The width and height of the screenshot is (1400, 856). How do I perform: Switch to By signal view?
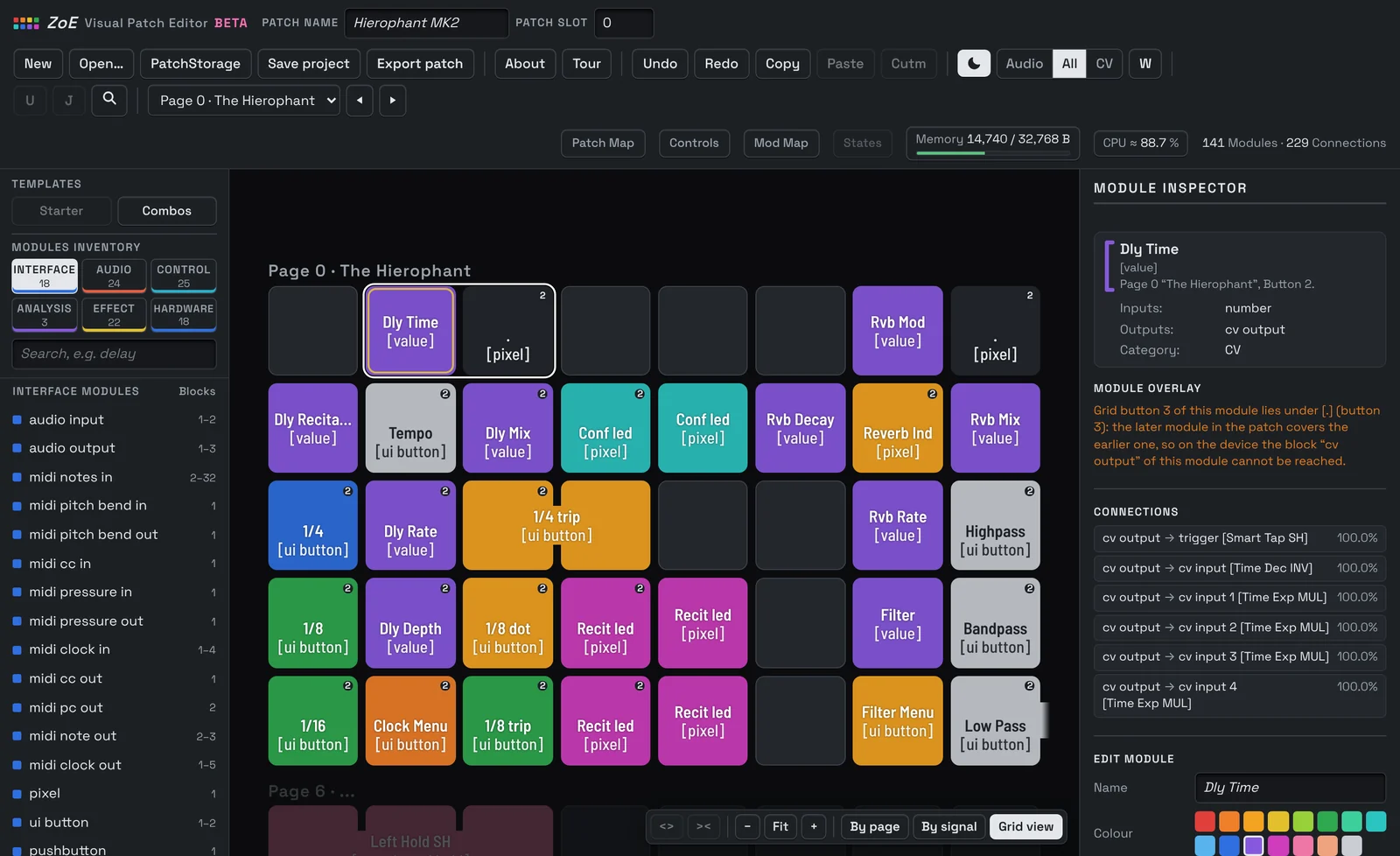tap(948, 826)
